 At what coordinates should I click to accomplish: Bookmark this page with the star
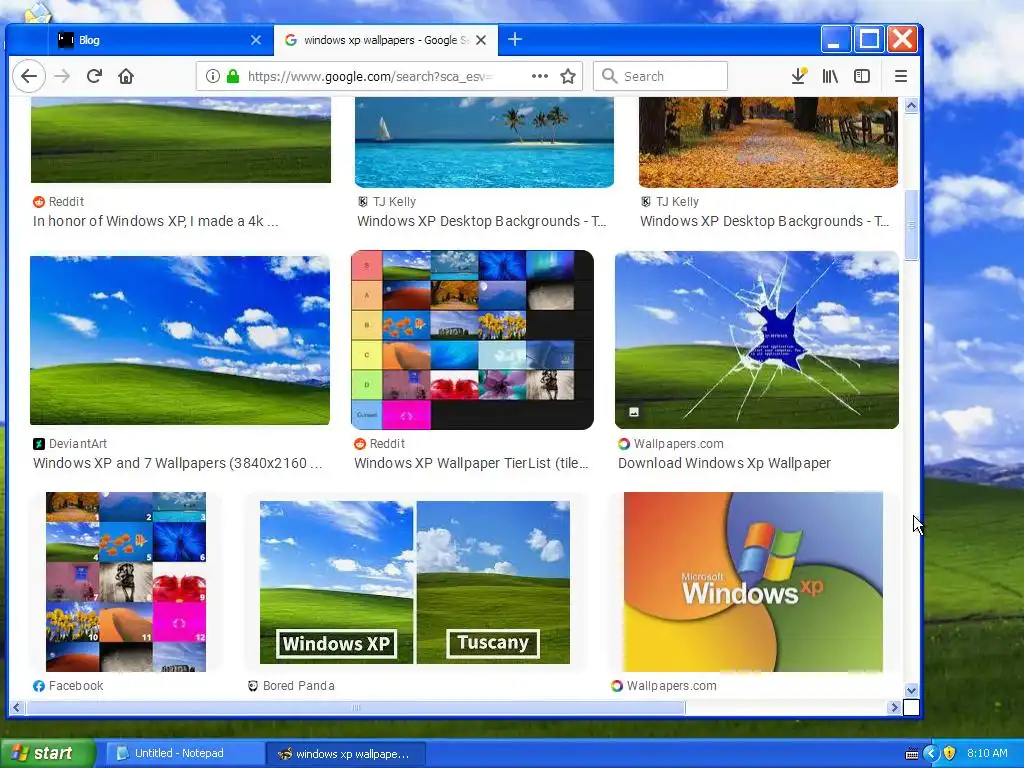pos(568,76)
